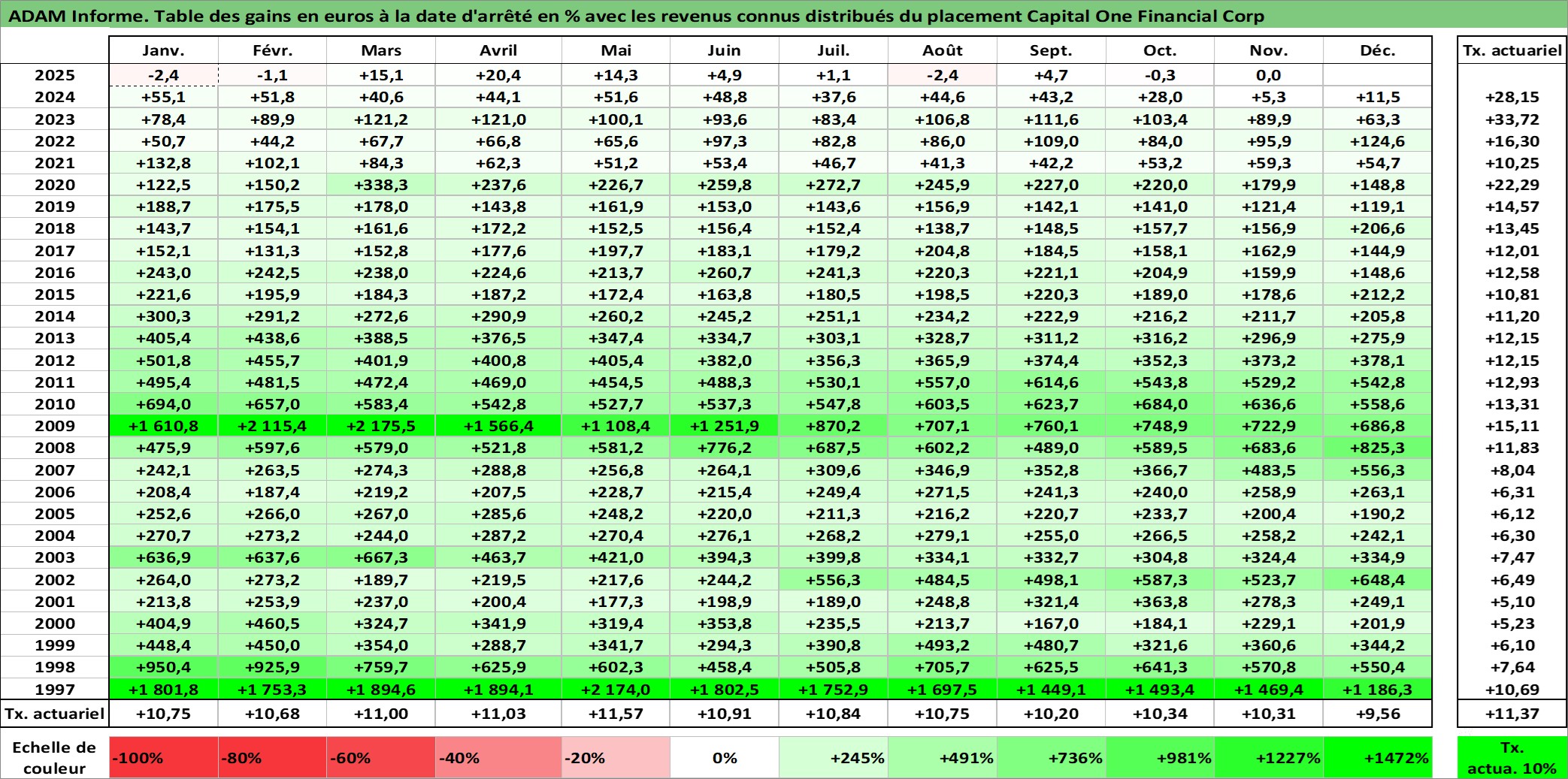Select cell +405,4 for January 2013
Viewport: 1568px width, 779px height.
click(164, 338)
